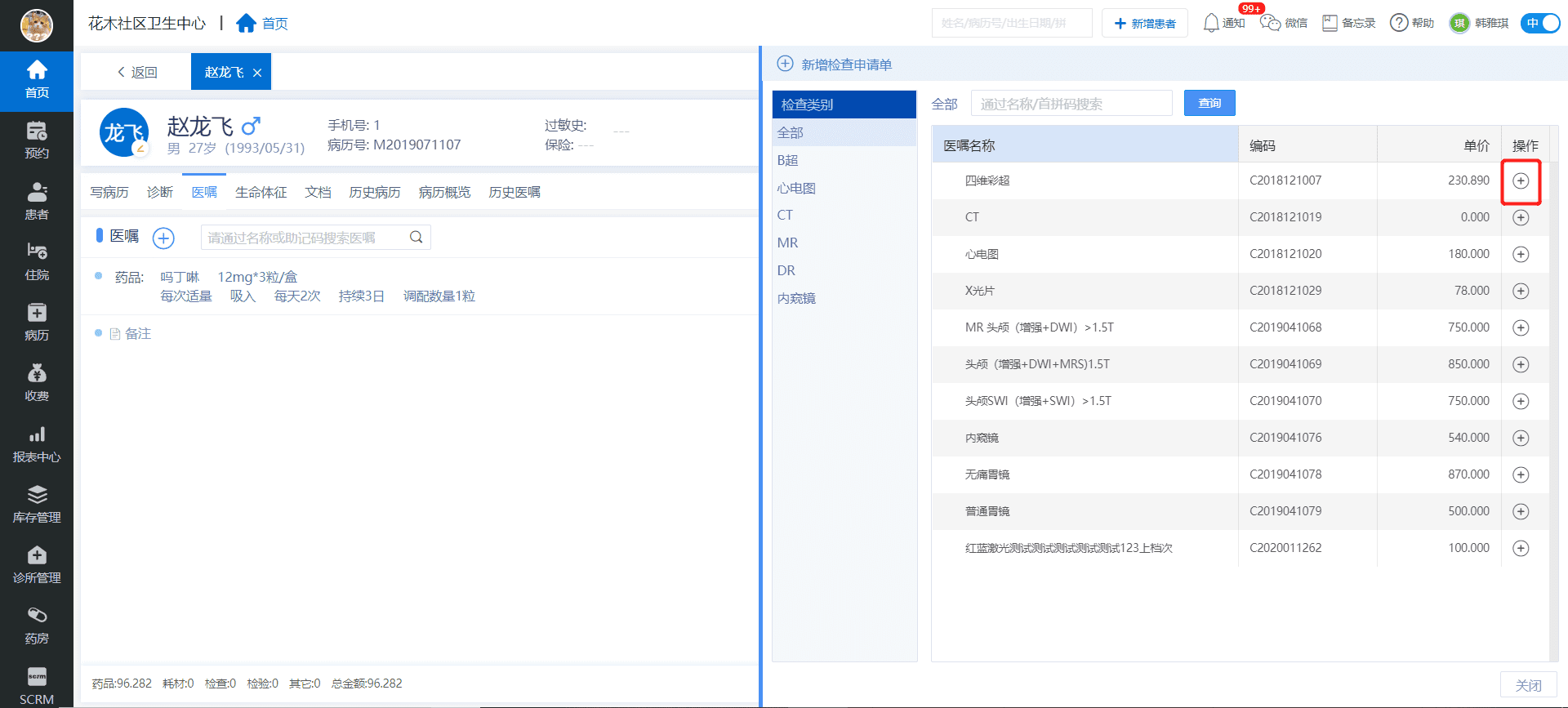Screen dimensions: 1568x708
Task: Open 微信 WeChat icon in header
Action: coord(1270,23)
